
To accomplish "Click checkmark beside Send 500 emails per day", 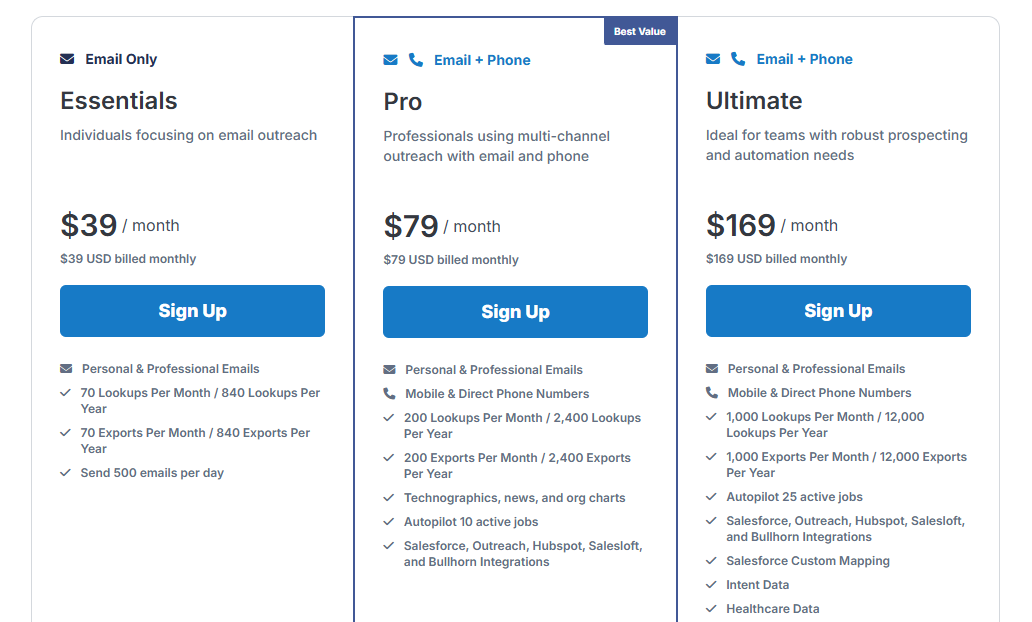I will [x=66, y=473].
